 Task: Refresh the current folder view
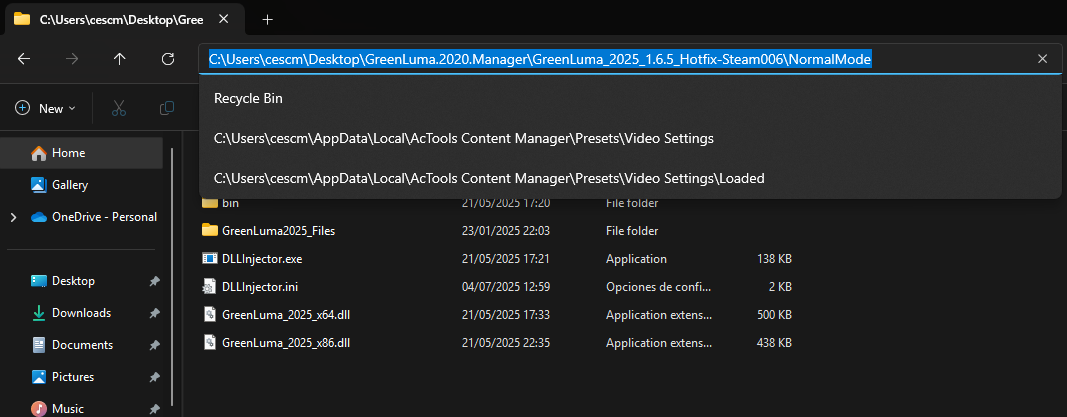tap(168, 59)
